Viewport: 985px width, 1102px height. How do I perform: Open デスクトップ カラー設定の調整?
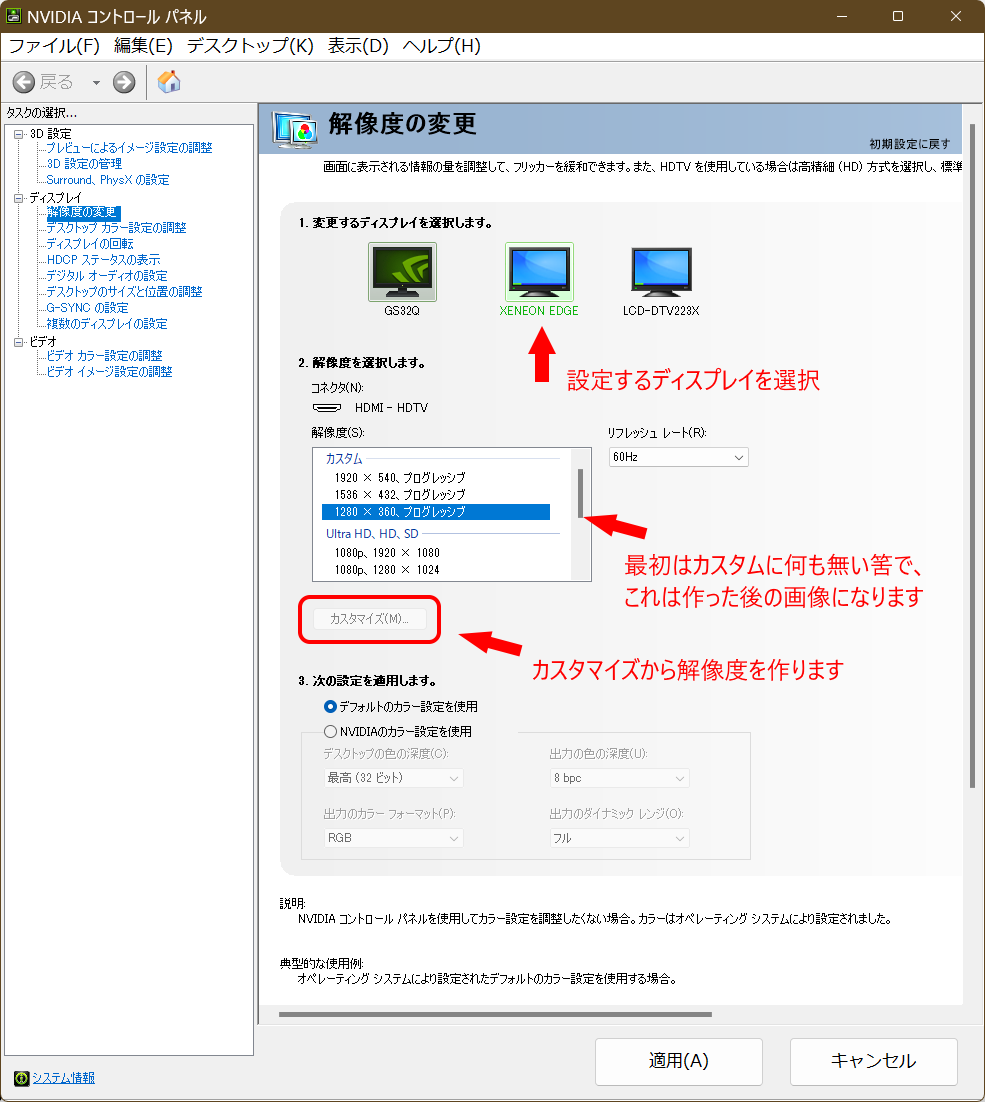click(x=117, y=228)
